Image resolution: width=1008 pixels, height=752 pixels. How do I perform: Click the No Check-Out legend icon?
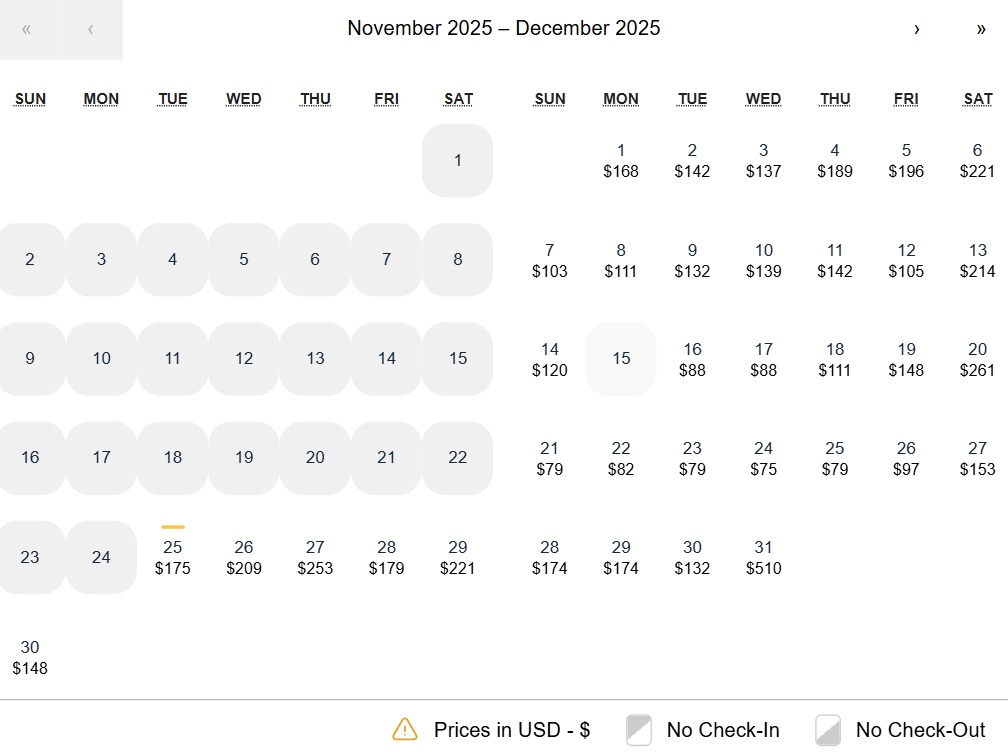coord(827,730)
